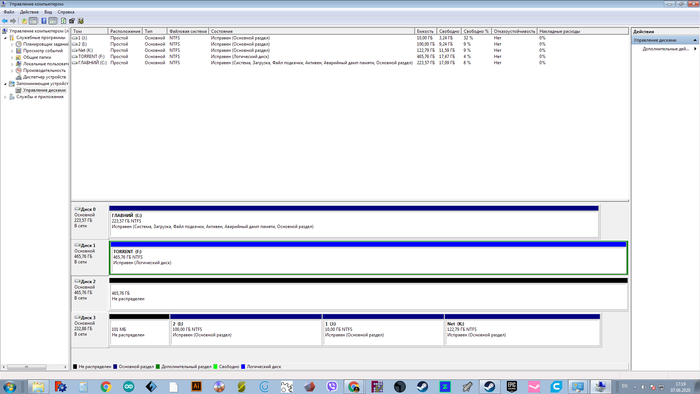Select Планировщик заданий clock icon
Screen dimensions: 700x394
click(19, 44)
